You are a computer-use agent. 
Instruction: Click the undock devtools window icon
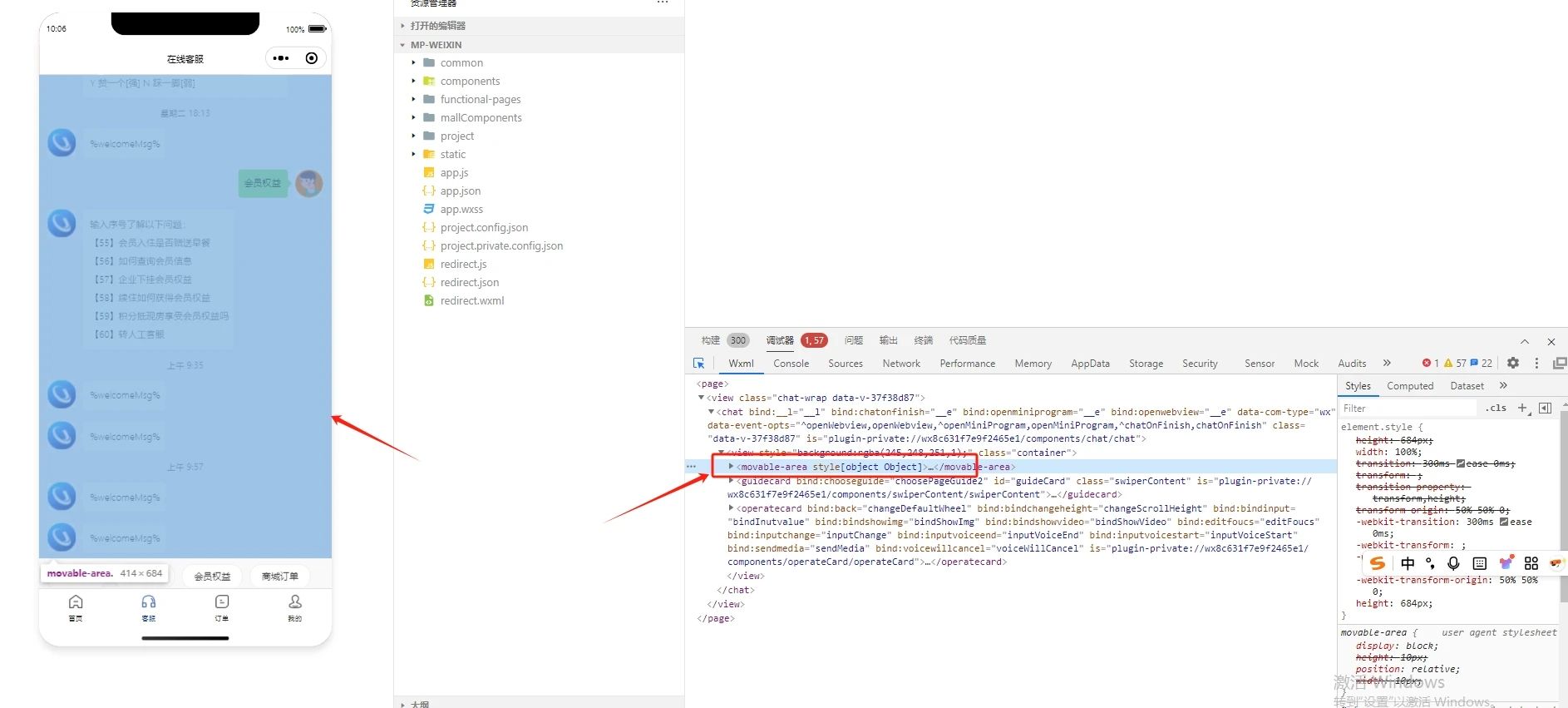point(1559,363)
